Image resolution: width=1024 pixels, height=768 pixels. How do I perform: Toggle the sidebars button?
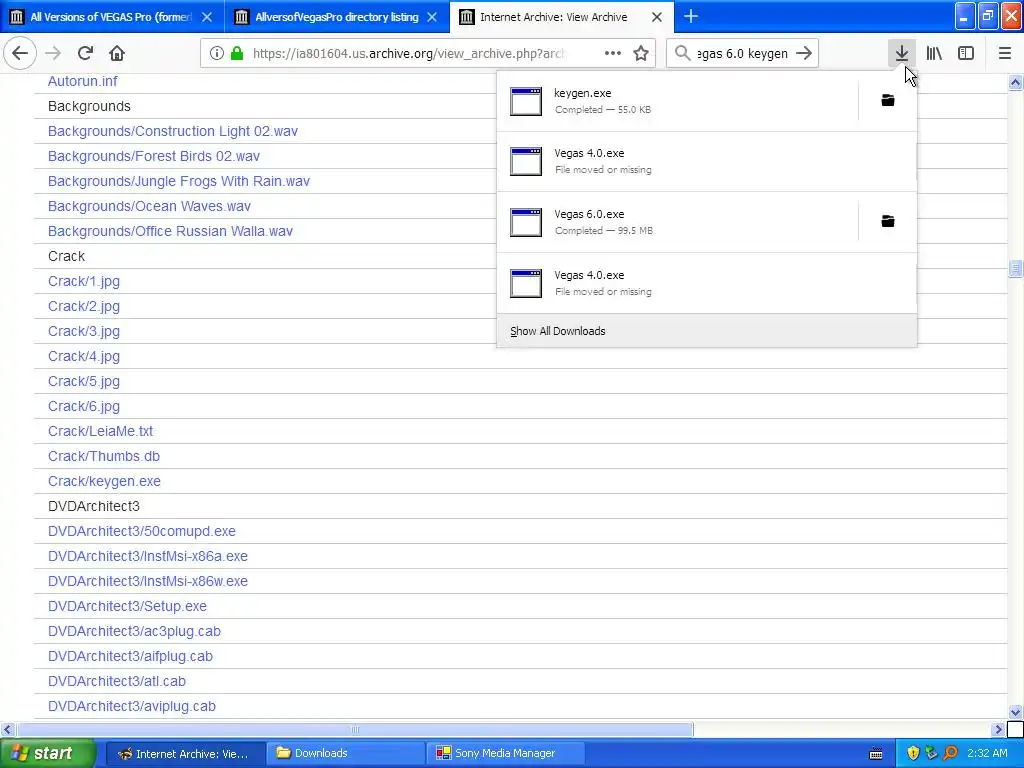coord(966,53)
